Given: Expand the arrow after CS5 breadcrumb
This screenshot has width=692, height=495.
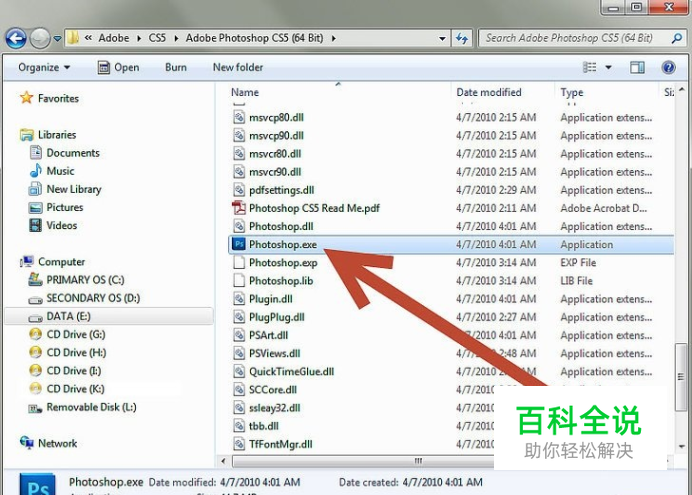Looking at the screenshot, I should 176,39.
